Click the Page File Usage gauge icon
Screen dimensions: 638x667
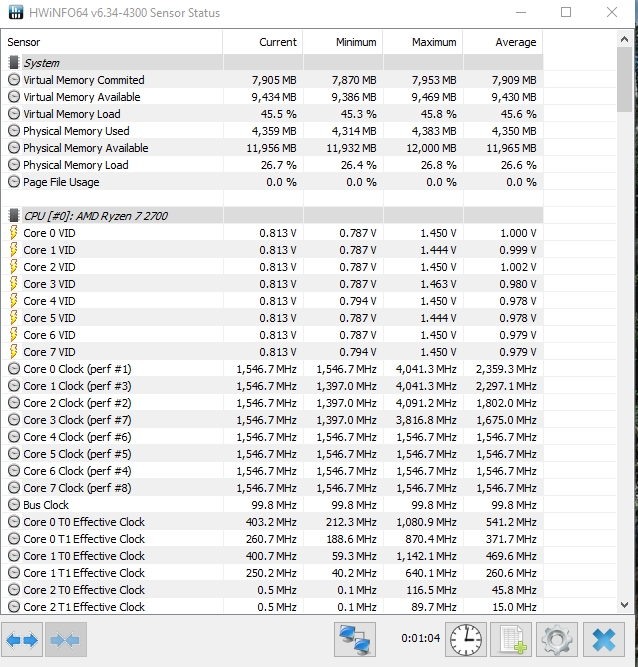[14, 182]
